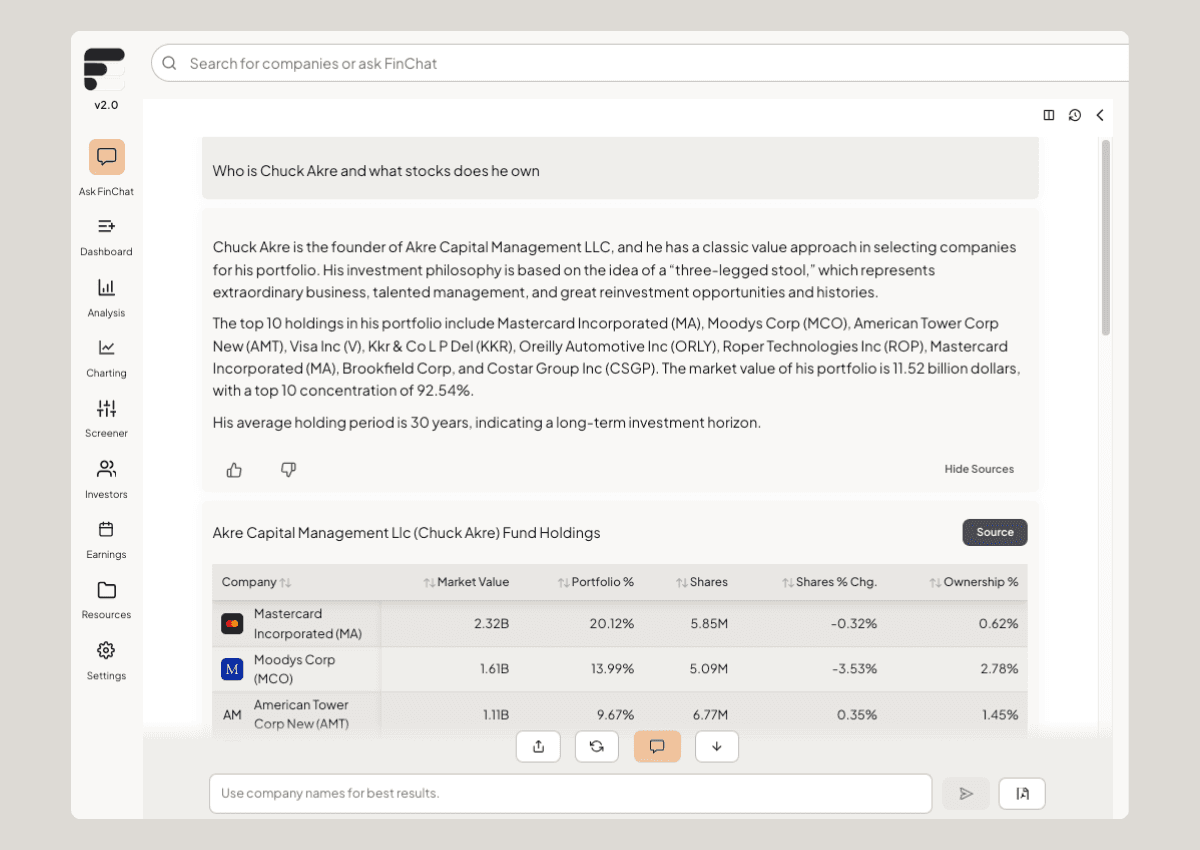Click the FinChat logo
The height and width of the screenshot is (850, 1200).
click(x=105, y=69)
